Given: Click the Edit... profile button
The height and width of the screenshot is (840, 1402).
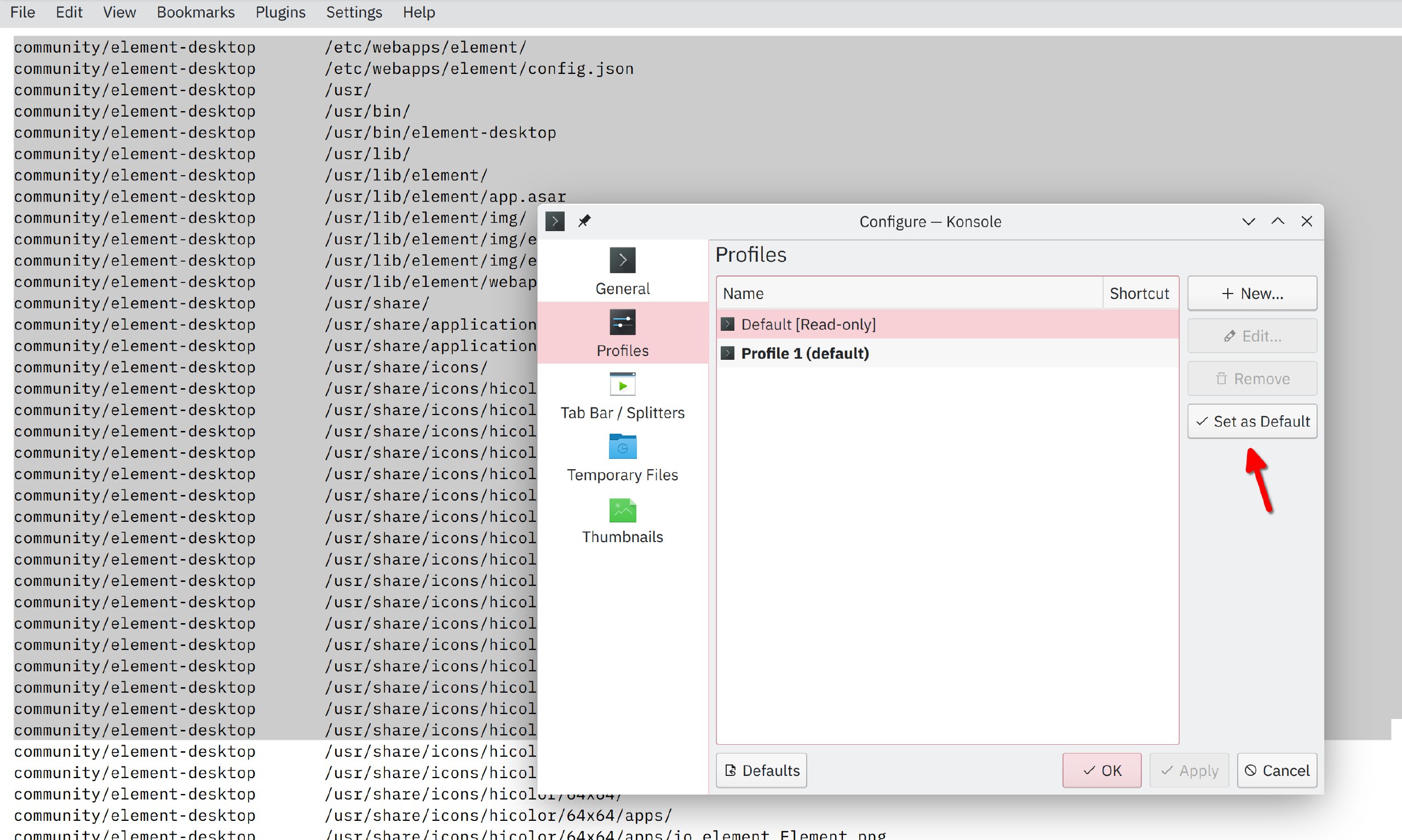Looking at the screenshot, I should click(1252, 336).
